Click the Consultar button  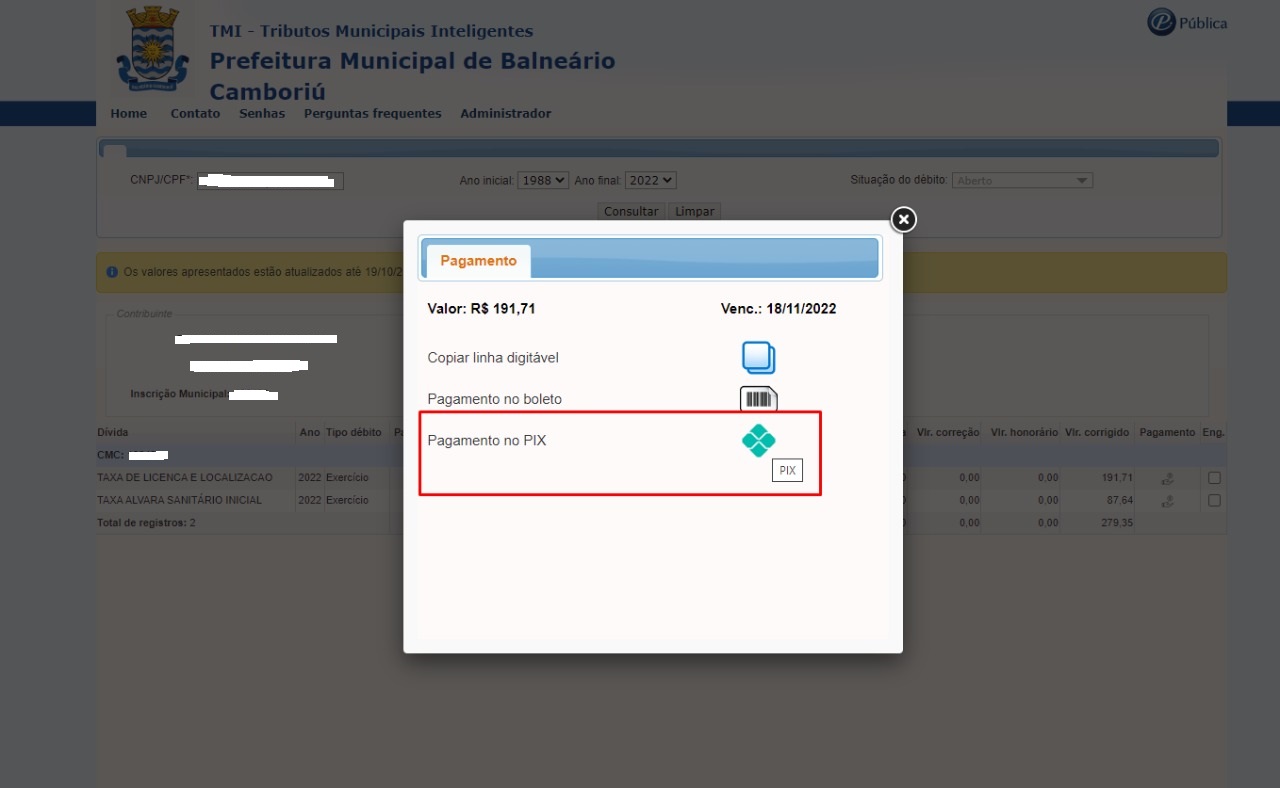click(631, 212)
